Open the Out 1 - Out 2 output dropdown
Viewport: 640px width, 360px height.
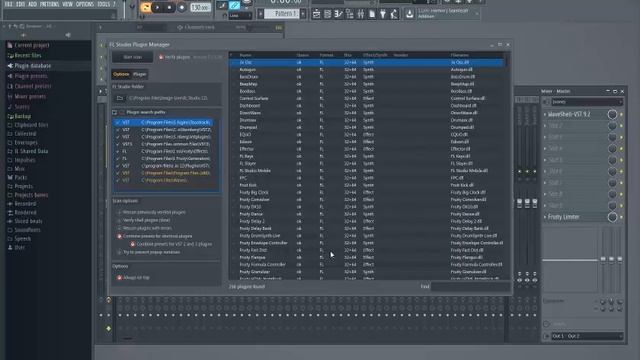(587, 336)
